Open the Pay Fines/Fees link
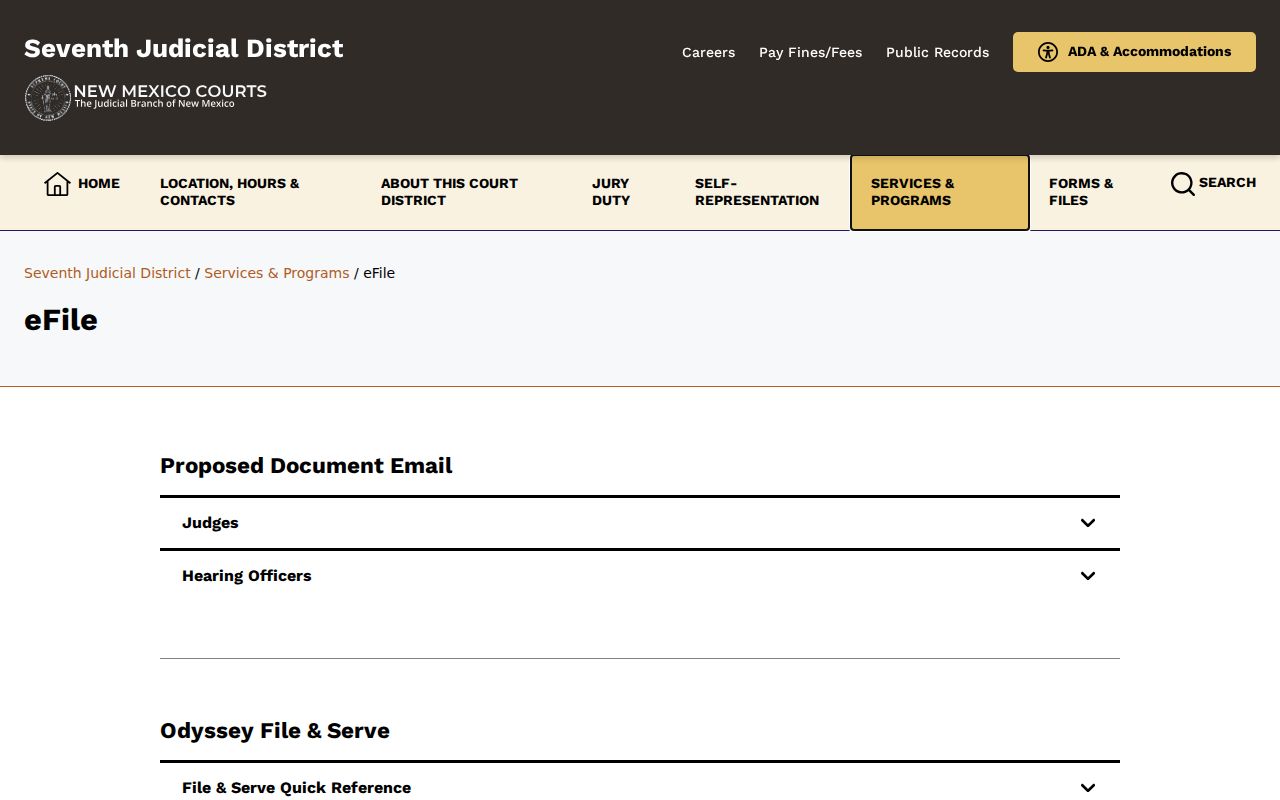The image size is (1280, 800). [810, 52]
